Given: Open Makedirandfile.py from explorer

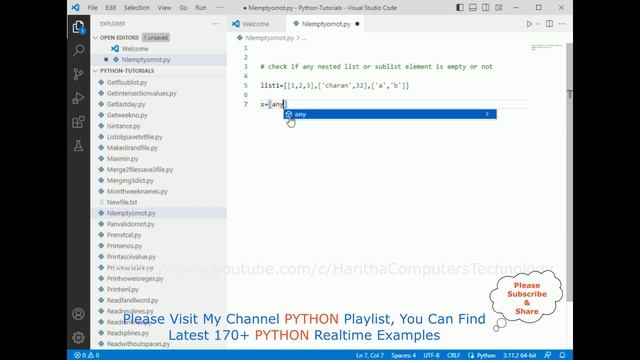Looking at the screenshot, I should coord(132,148).
